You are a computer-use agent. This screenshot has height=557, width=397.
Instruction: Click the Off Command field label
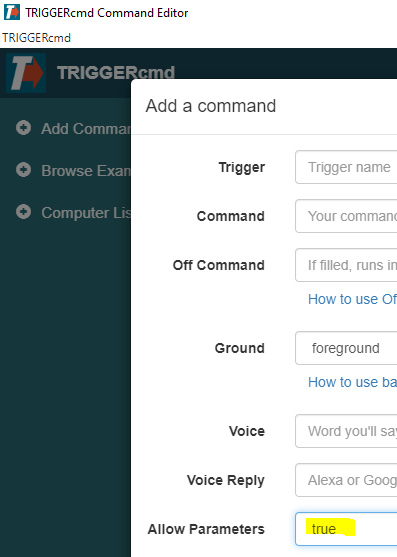(x=218, y=265)
